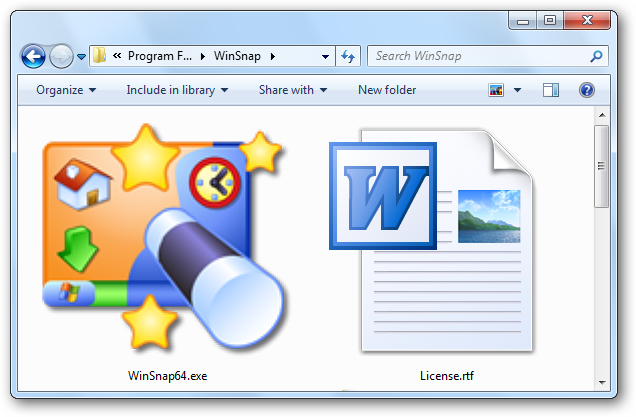Toggle the preview pane button

point(551,90)
